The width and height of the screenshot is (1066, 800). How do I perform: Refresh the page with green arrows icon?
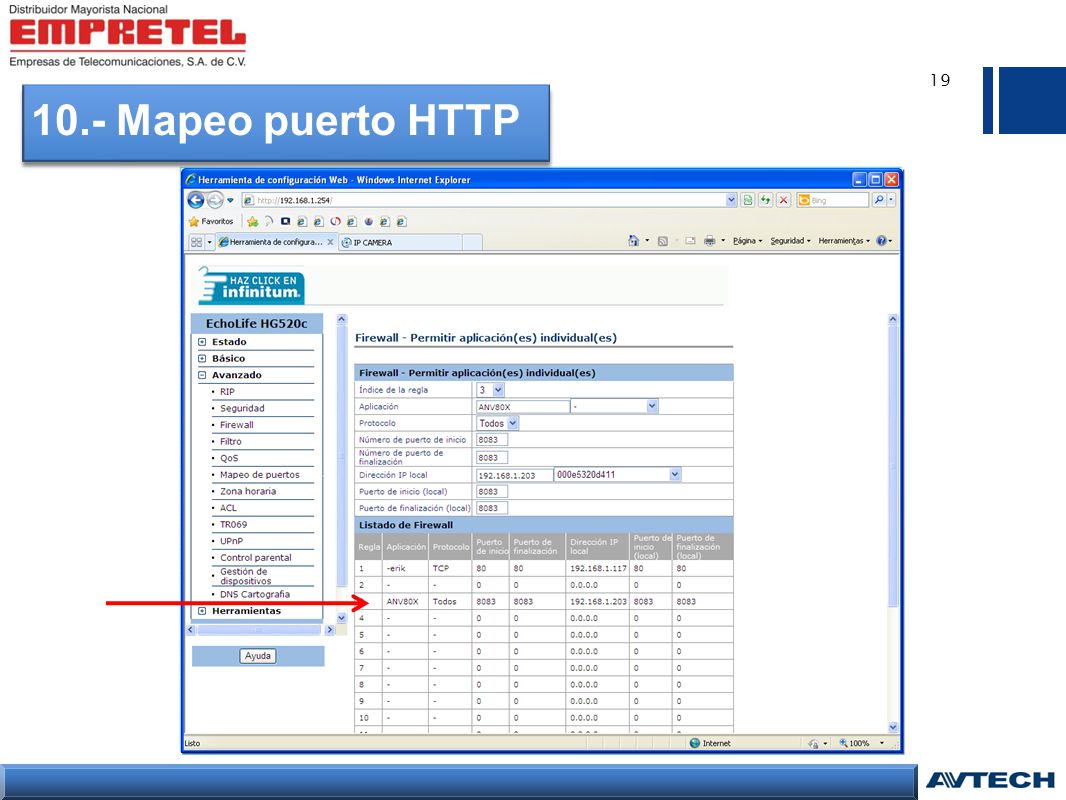tap(766, 200)
